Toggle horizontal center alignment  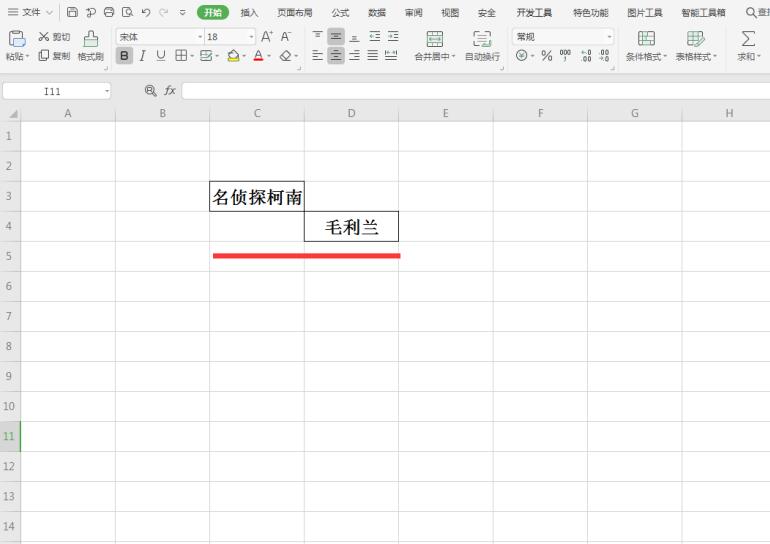pos(336,55)
